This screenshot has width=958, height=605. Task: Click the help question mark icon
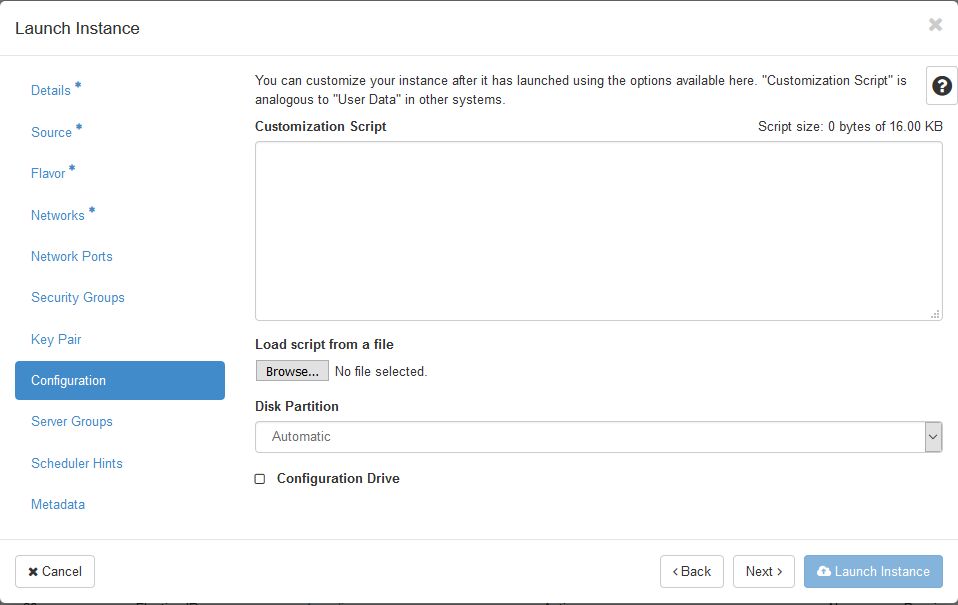[941, 87]
